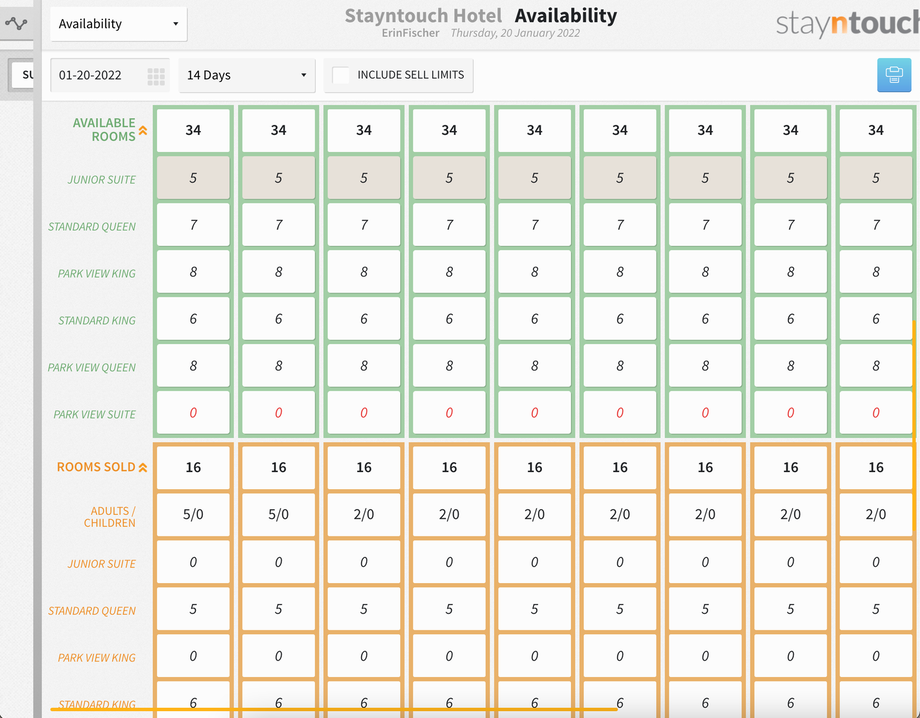Image resolution: width=920 pixels, height=718 pixels.
Task: Click the first column 16 rooms sold total
Action: point(193,468)
